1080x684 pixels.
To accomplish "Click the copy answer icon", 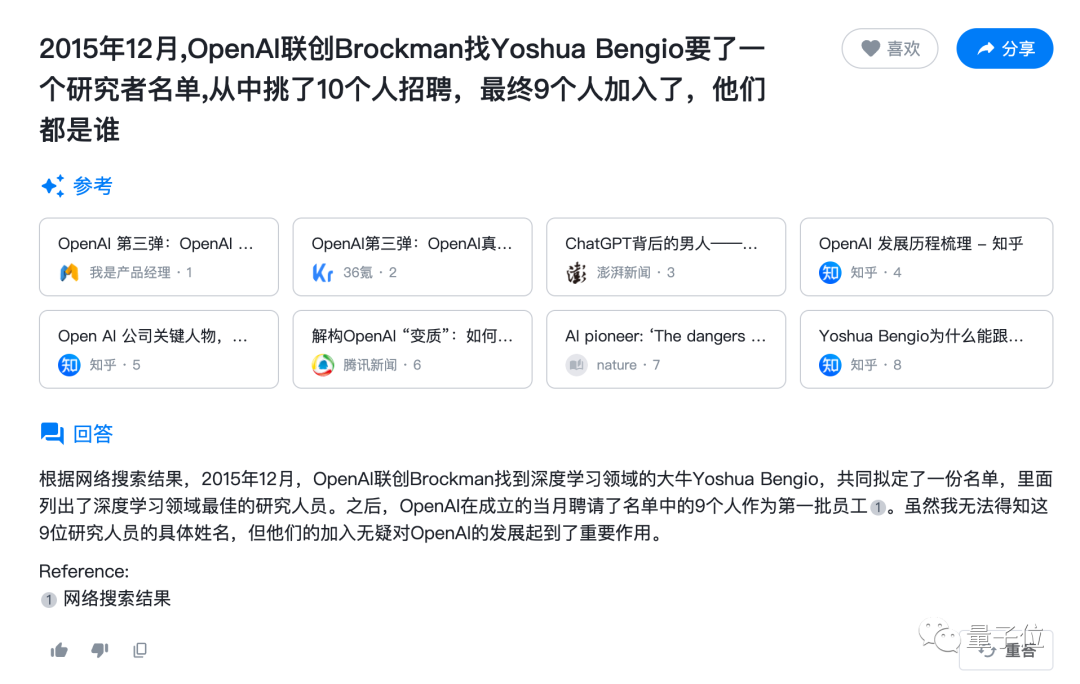I will pos(140,650).
